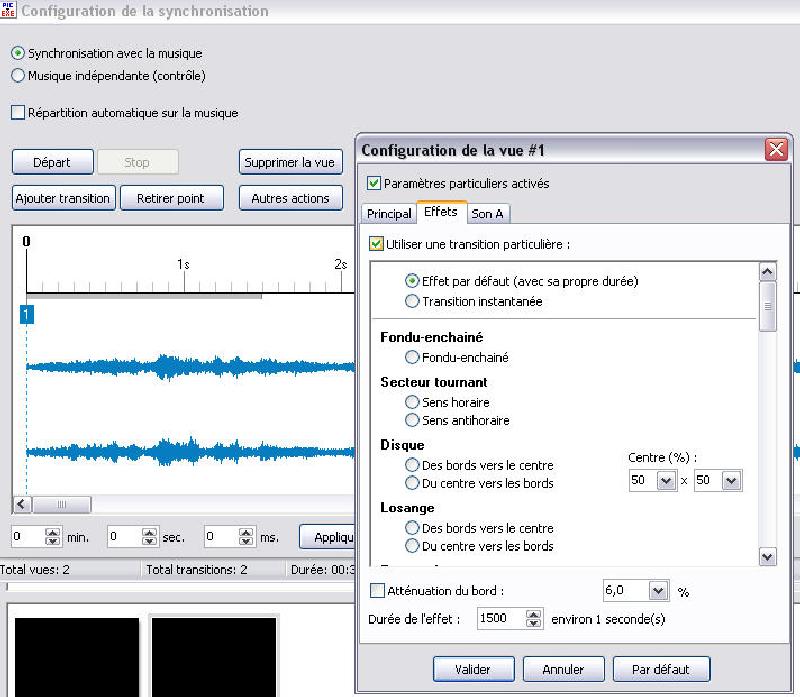Pick Losange Du centre vers les bords

412,546
